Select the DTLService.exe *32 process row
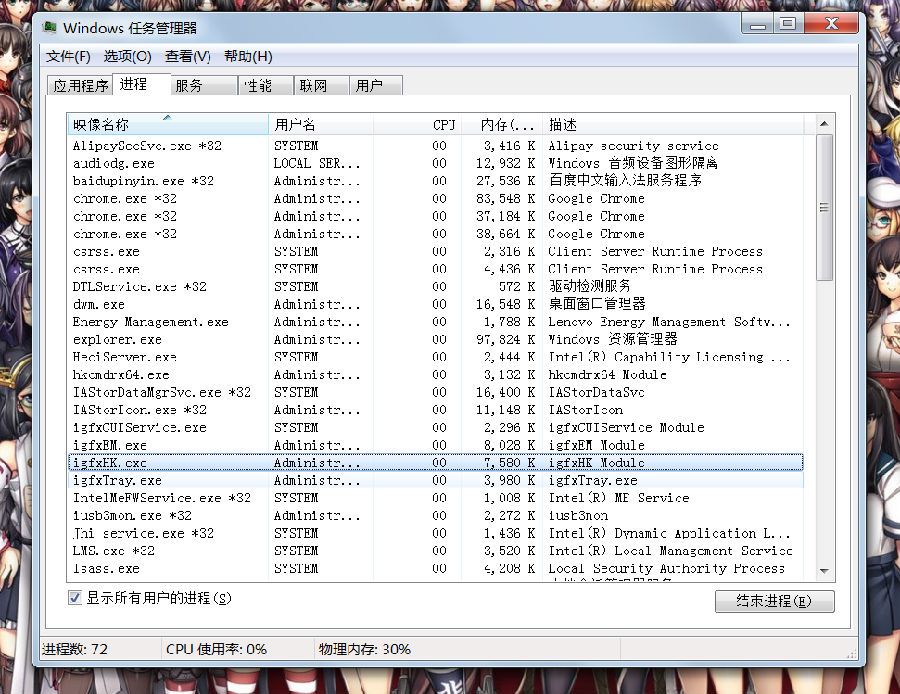The height and width of the screenshot is (694, 900). click(436, 286)
